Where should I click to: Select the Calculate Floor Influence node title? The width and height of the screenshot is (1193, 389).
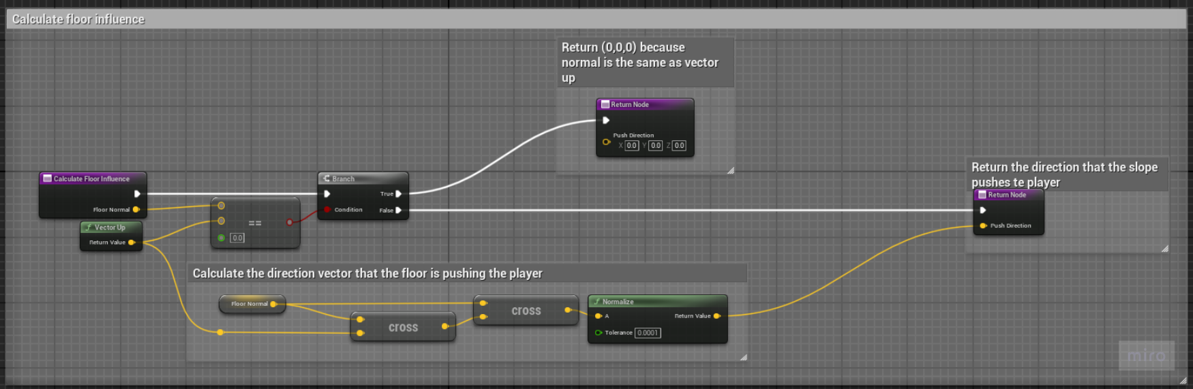click(x=91, y=178)
